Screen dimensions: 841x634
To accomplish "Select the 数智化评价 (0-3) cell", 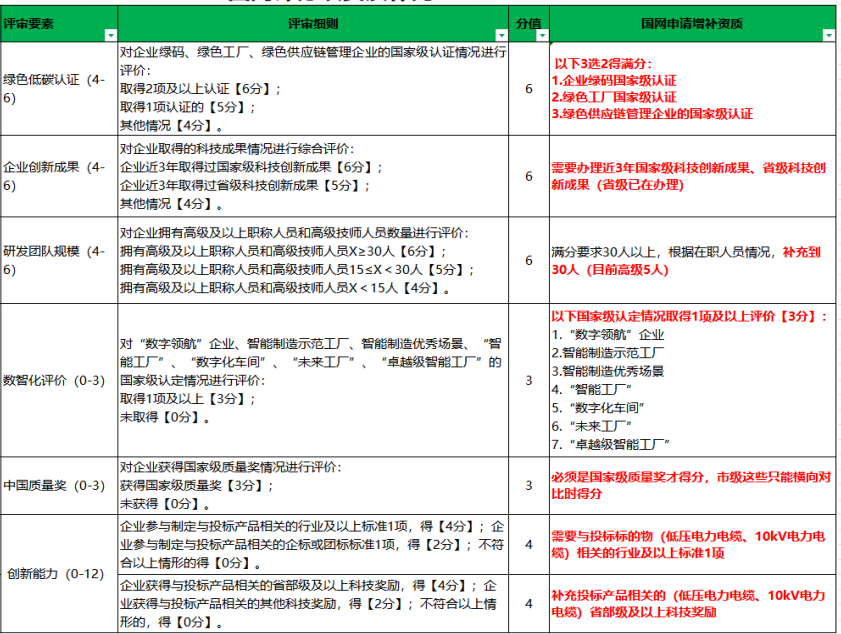I will 58,380.
